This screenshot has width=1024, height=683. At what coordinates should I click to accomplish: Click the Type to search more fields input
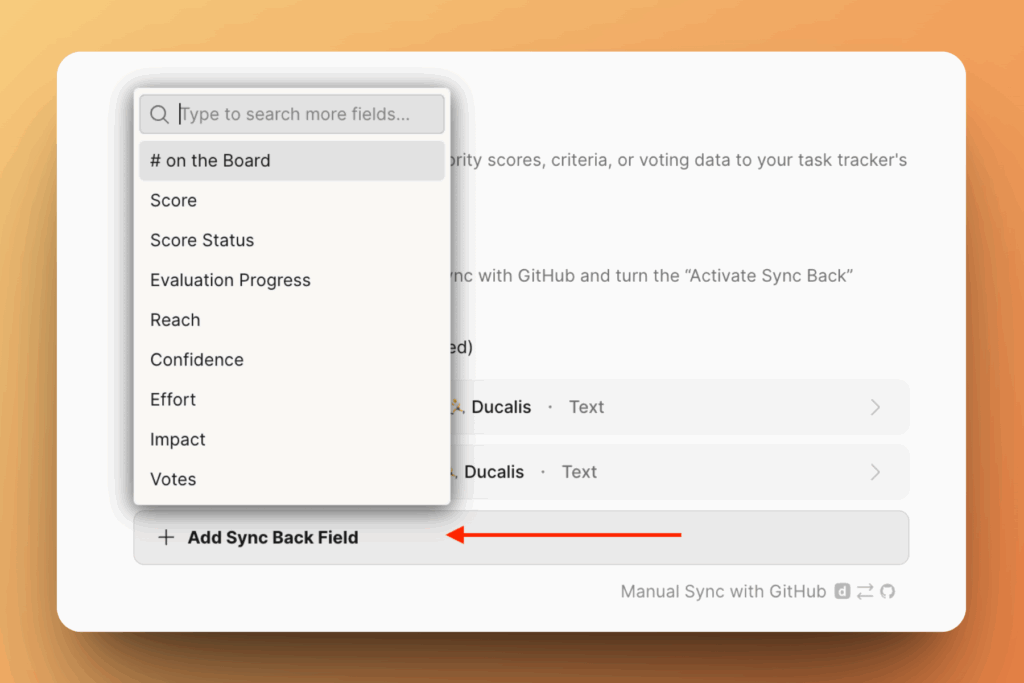(300, 113)
